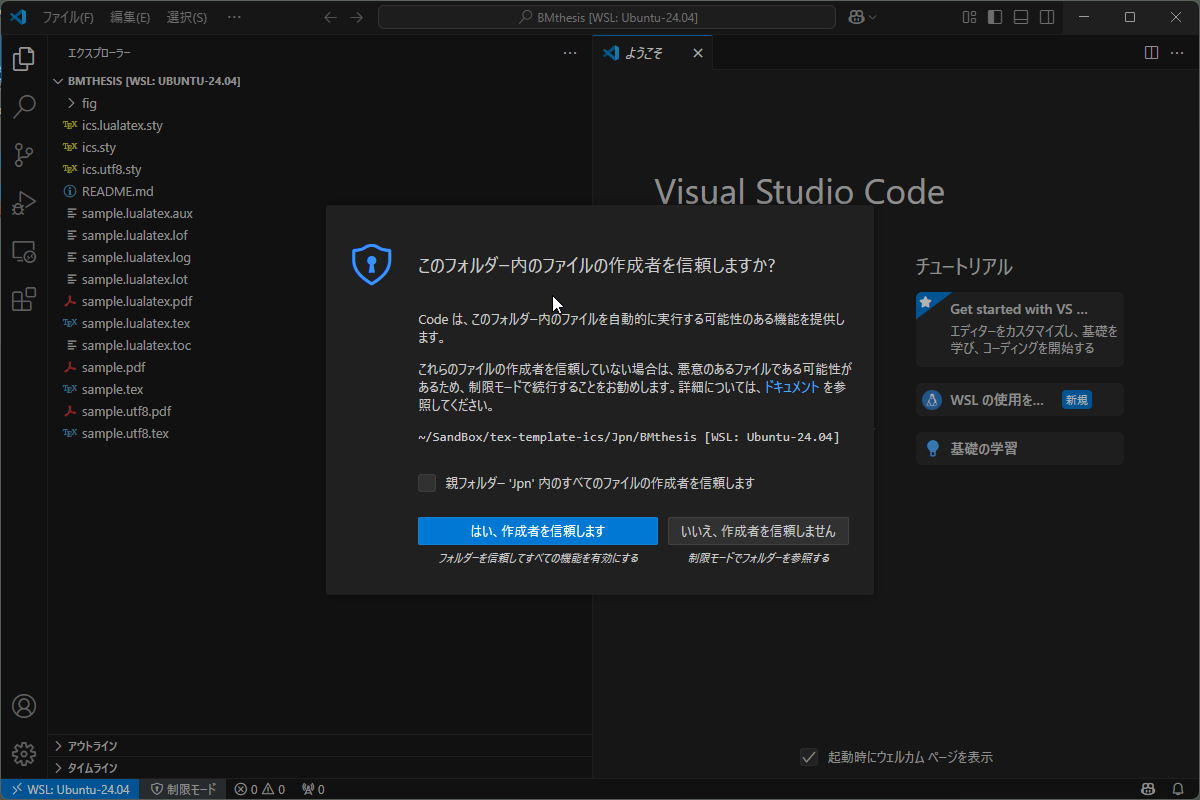The height and width of the screenshot is (800, 1200).
Task: Open sample.lualatex.lot file
Action: (320, 279)
